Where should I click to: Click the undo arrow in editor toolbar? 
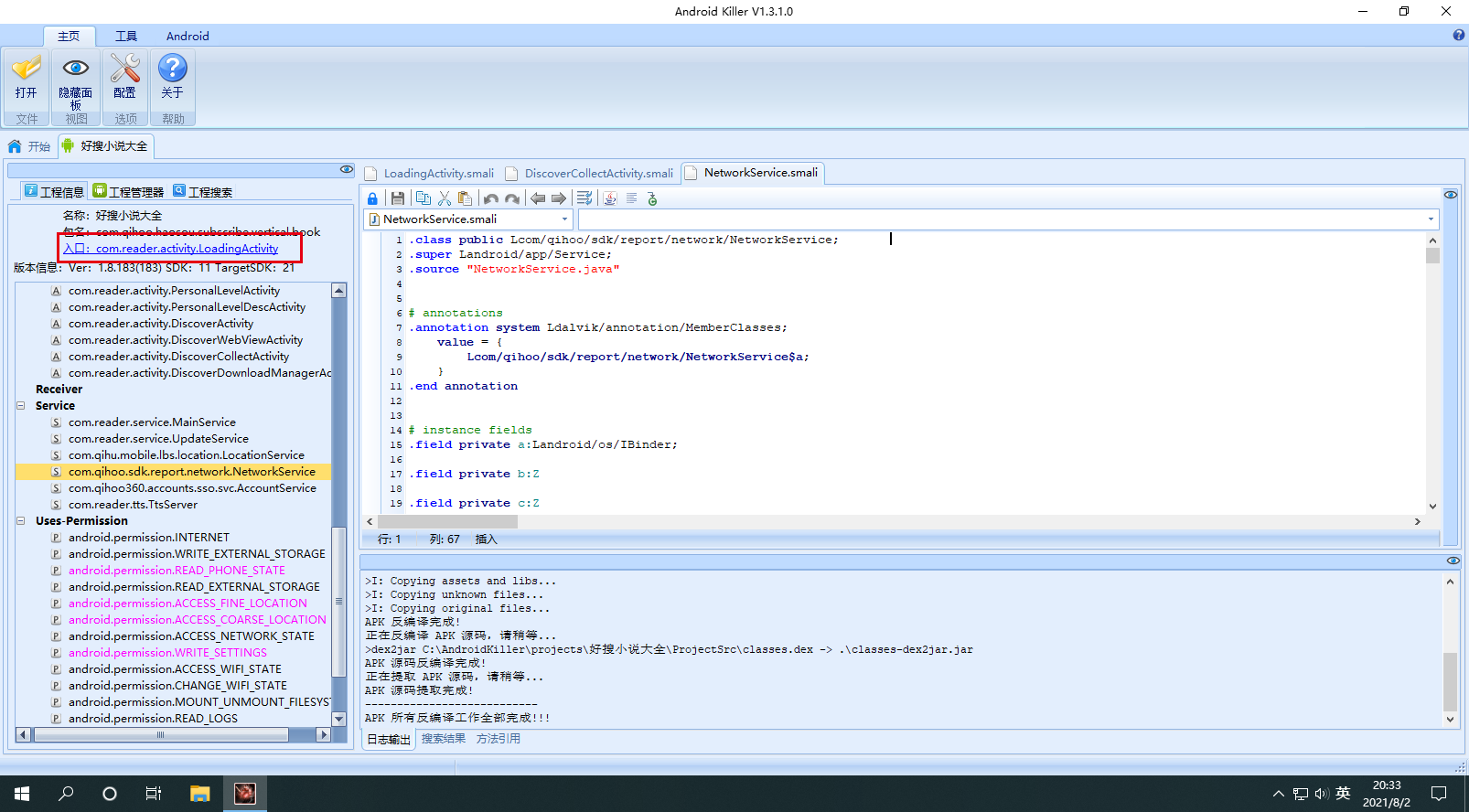click(491, 198)
